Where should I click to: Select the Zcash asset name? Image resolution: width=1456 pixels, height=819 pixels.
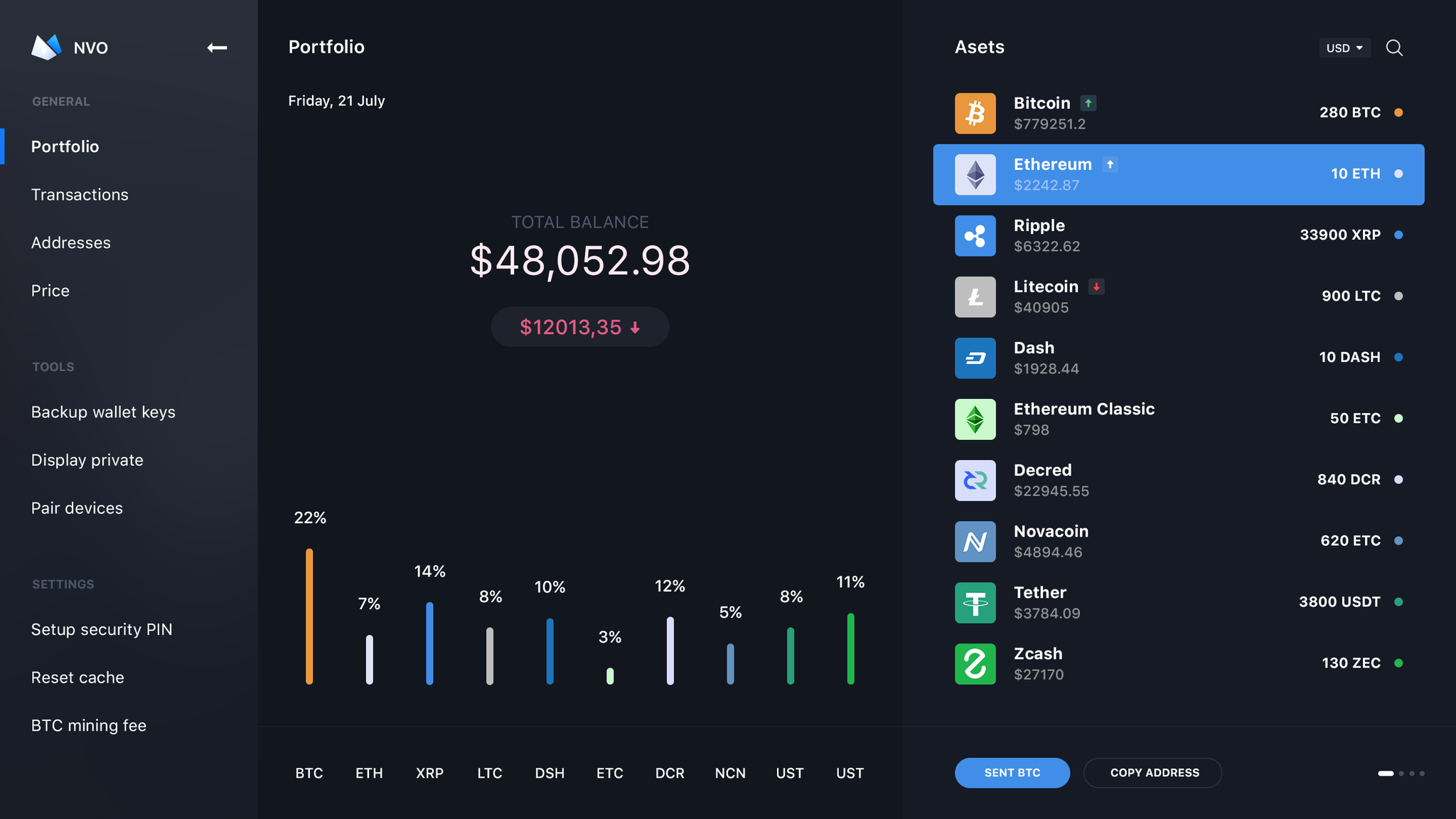click(1038, 653)
